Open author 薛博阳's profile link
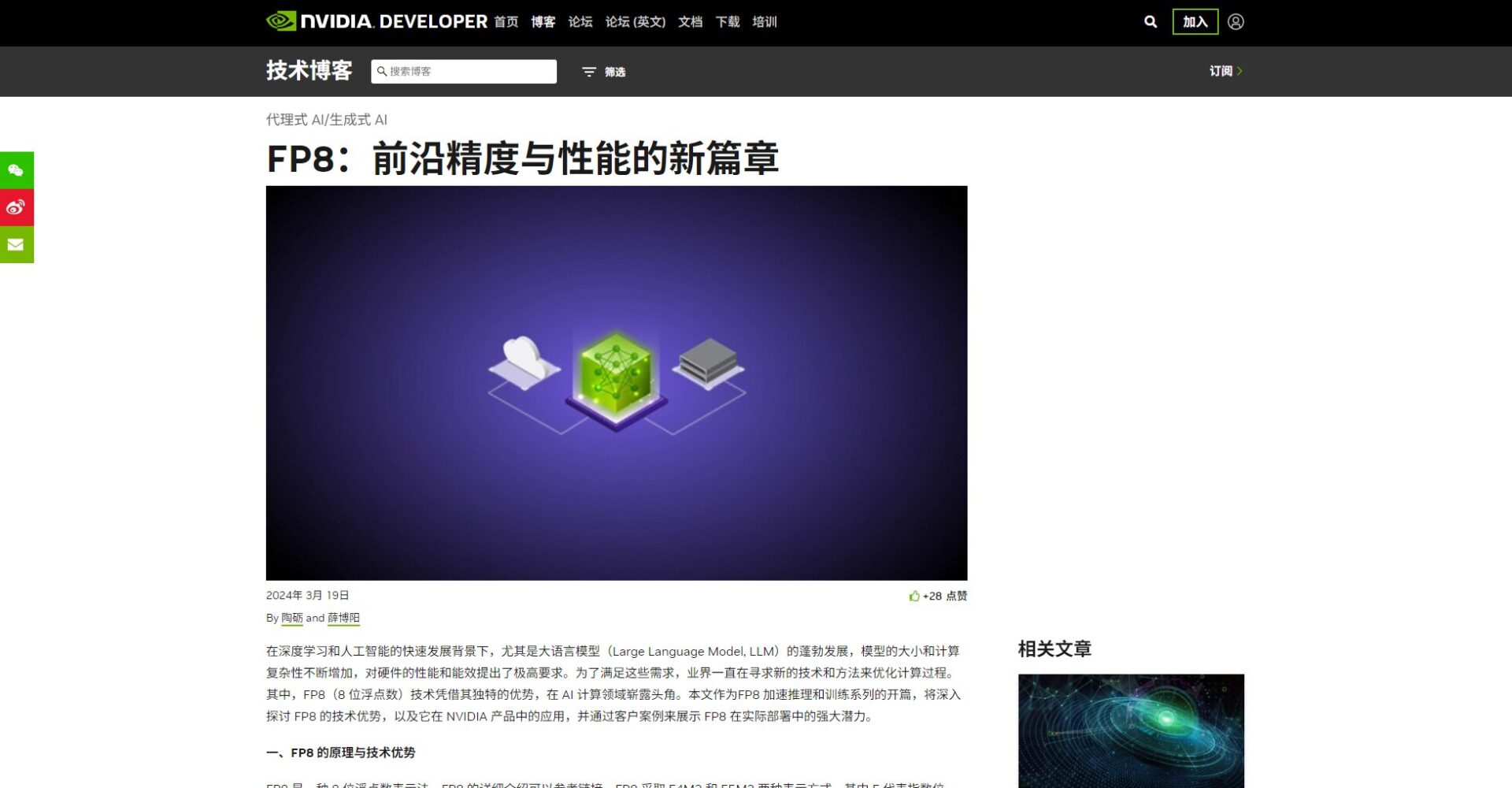Viewport: 1512px width, 788px height. coord(343,618)
